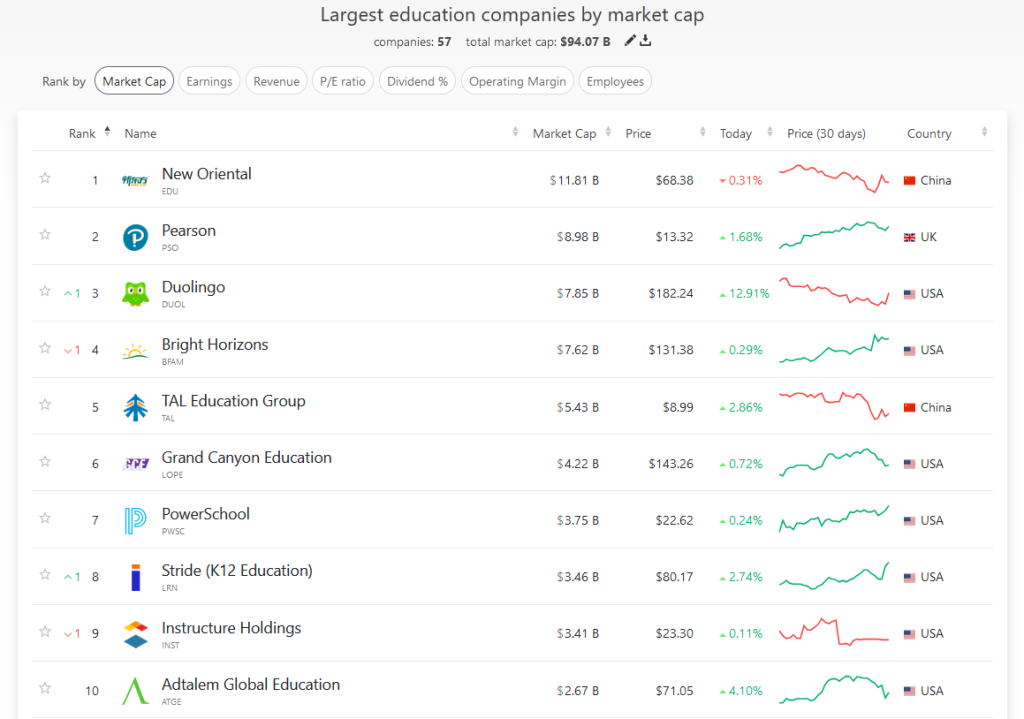Click the Price (30 days) column header

pos(826,133)
